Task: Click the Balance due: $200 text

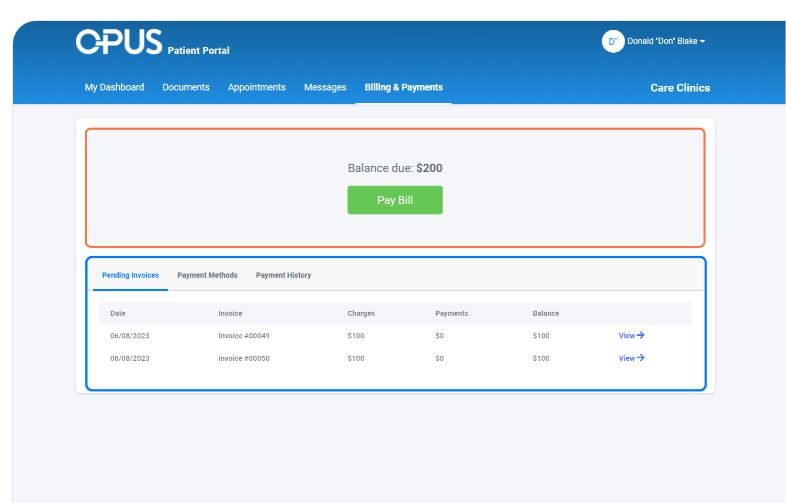Action: click(395, 168)
